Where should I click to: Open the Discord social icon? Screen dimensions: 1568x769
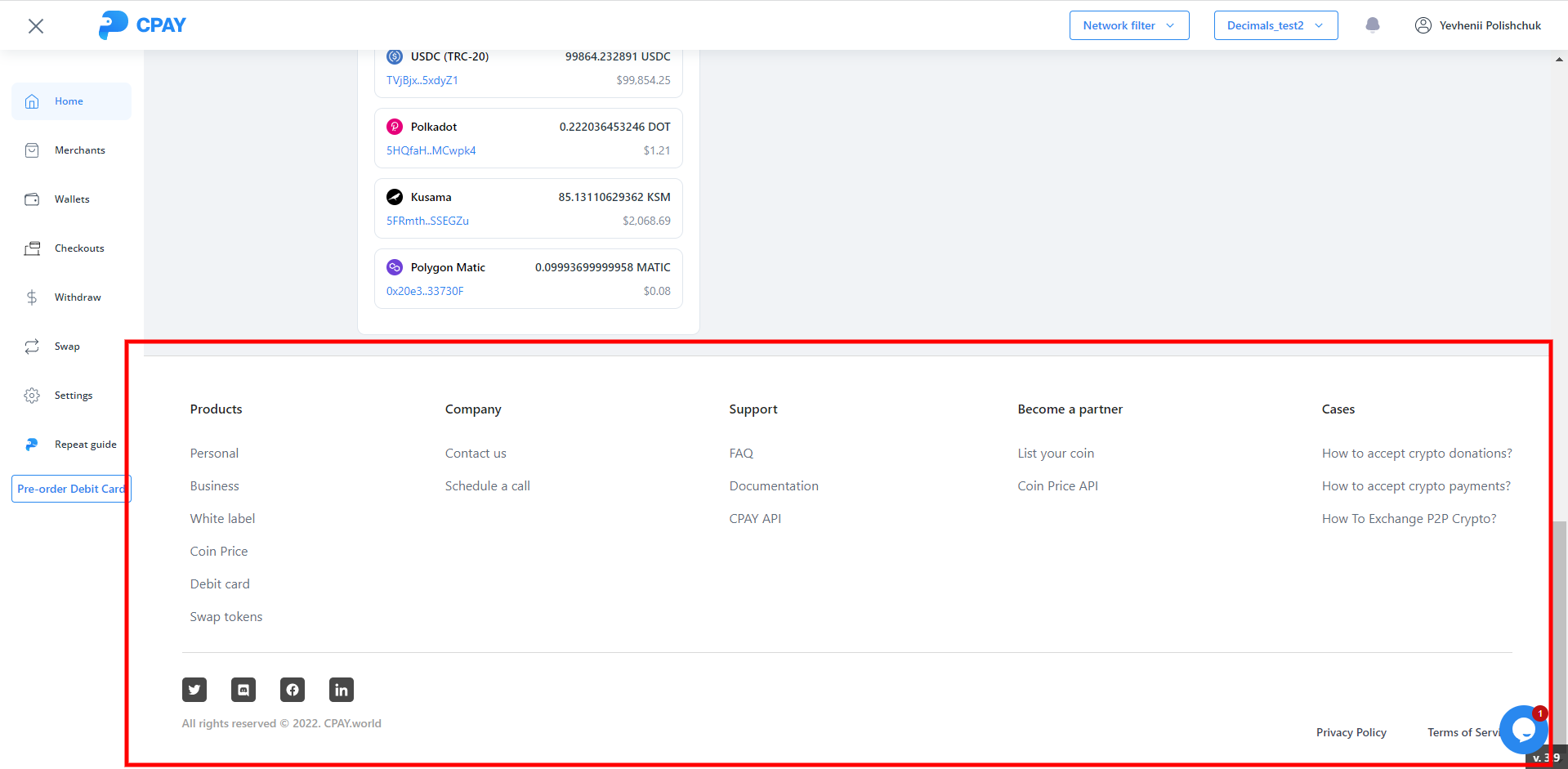point(243,690)
